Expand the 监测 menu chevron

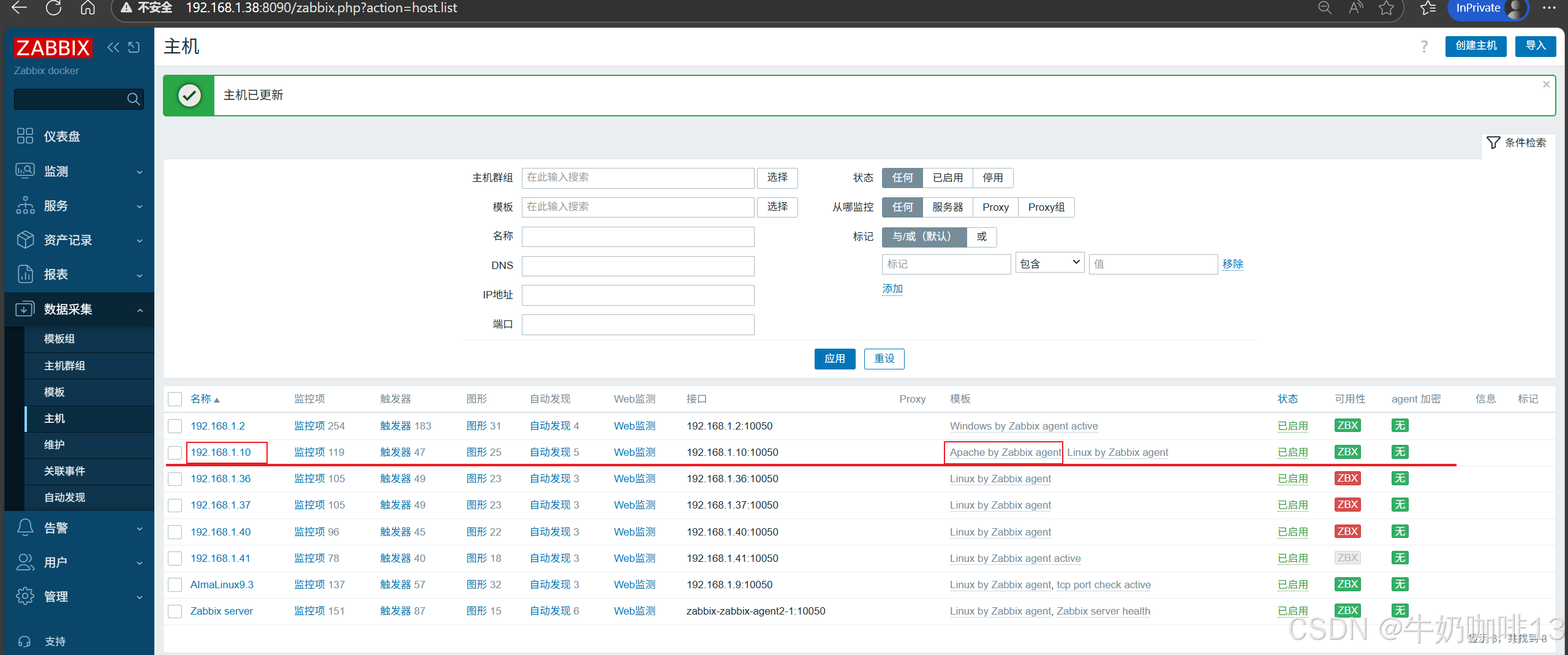(x=140, y=172)
